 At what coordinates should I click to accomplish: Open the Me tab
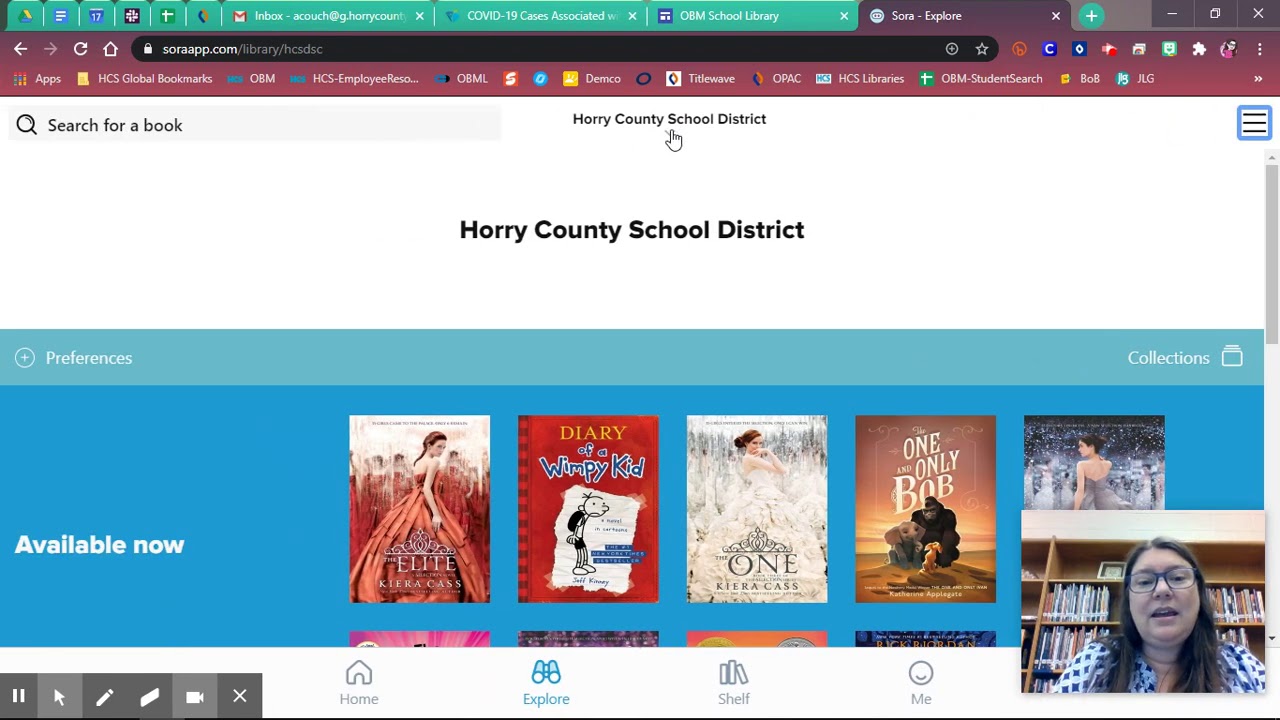pos(921,684)
